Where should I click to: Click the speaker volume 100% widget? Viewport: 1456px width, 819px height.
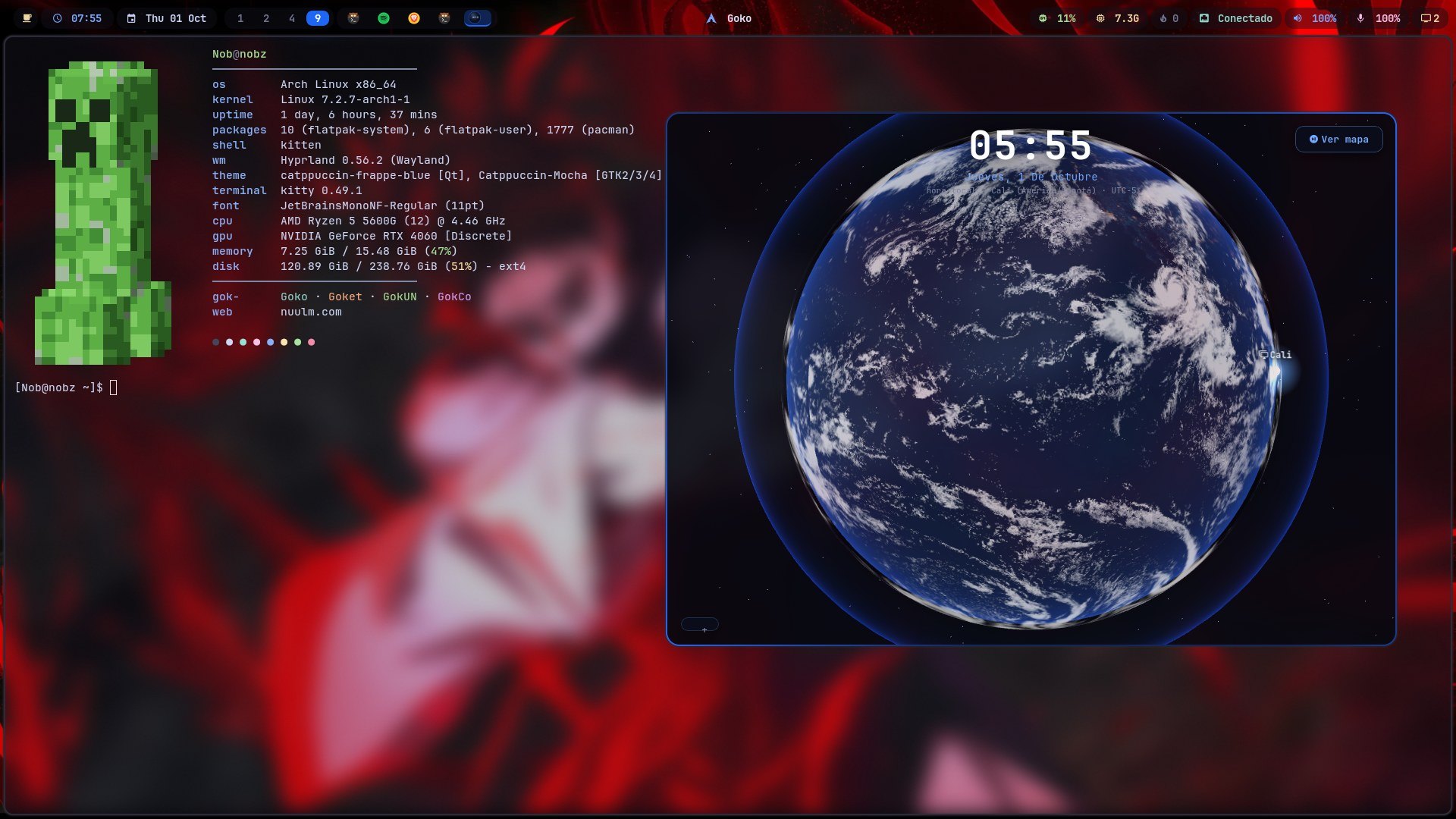click(1315, 18)
